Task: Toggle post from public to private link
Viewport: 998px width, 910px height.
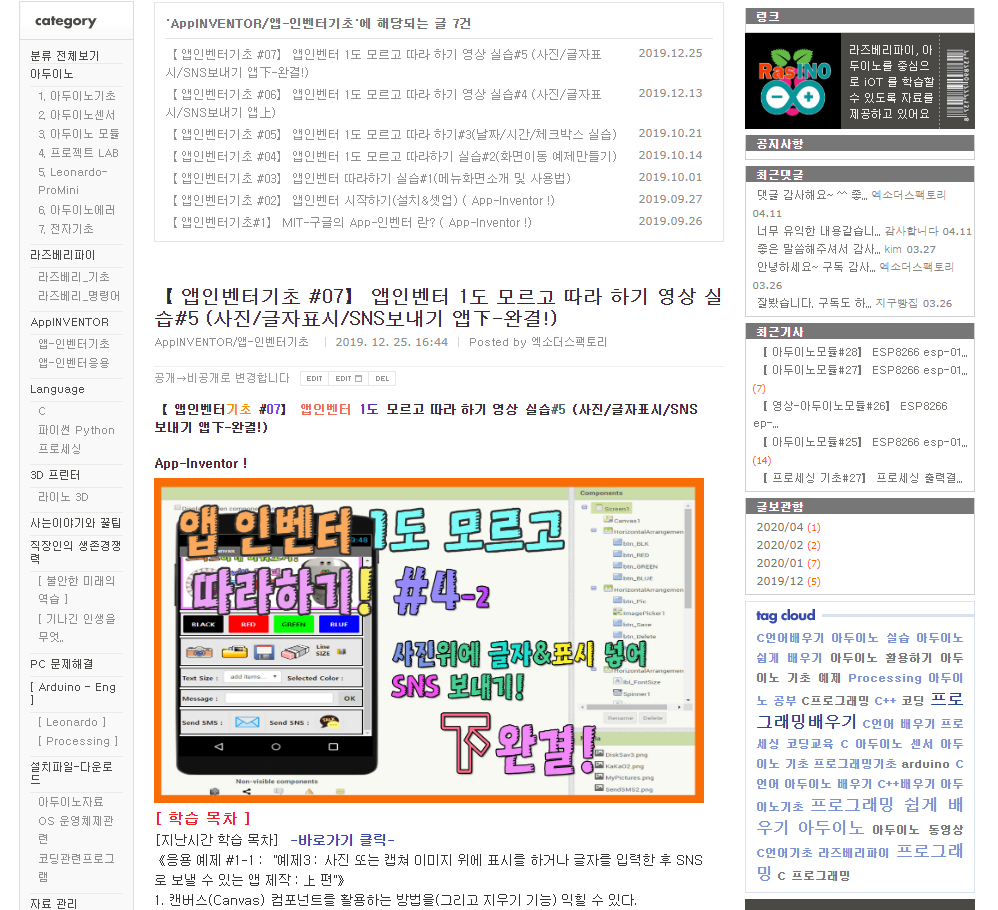Action: (x=221, y=378)
